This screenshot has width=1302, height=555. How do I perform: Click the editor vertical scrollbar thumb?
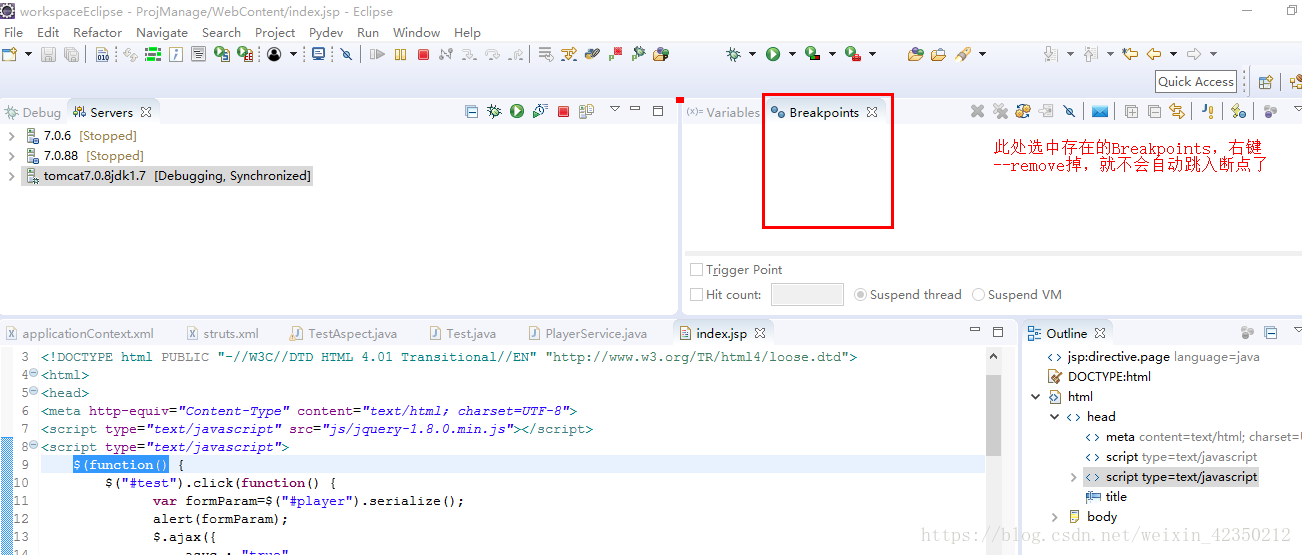[x=993, y=414]
